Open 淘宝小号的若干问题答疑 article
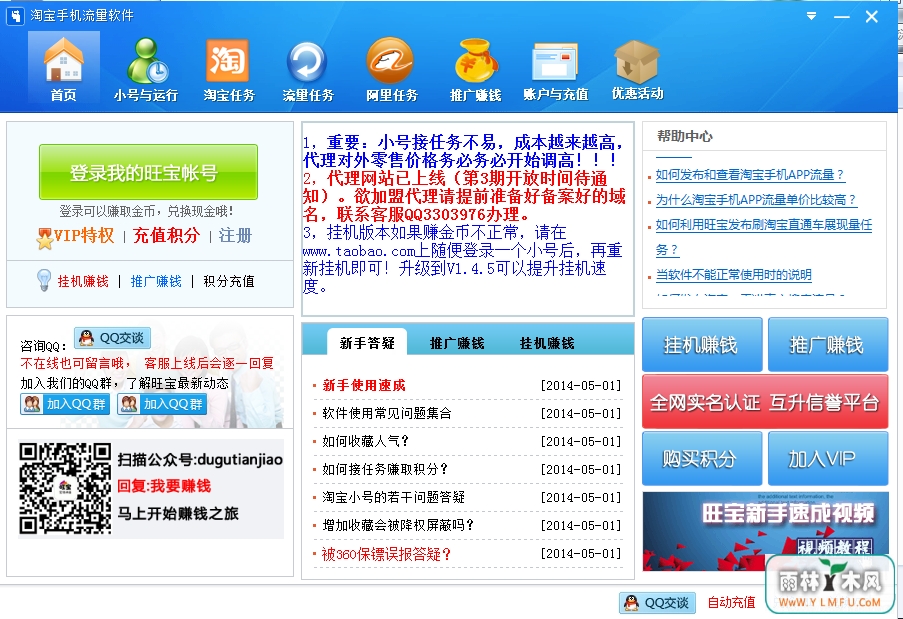The image size is (903, 619). pyautogui.click(x=393, y=497)
